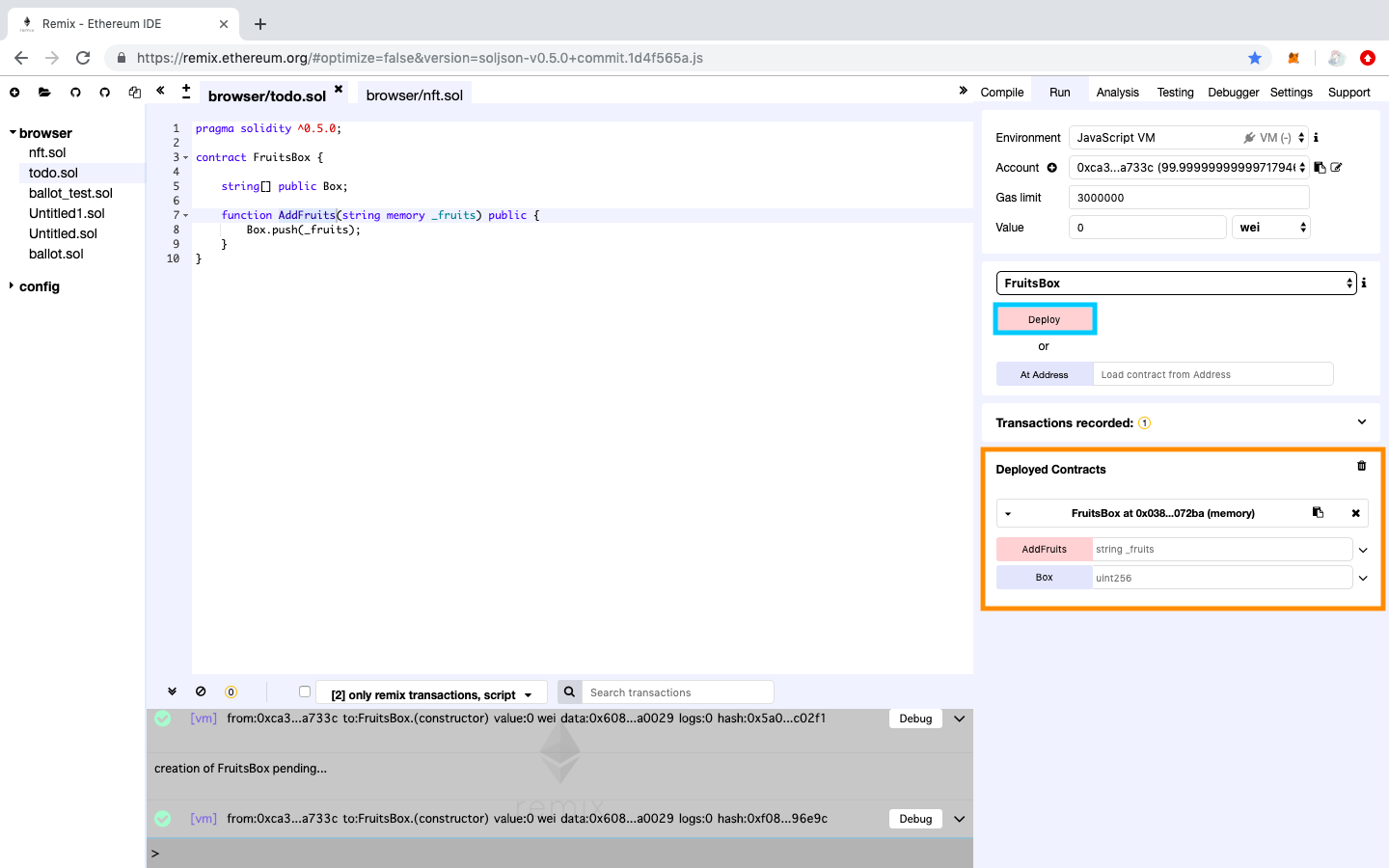
Task: Collapse the file explorer panel
Action: (x=160, y=92)
